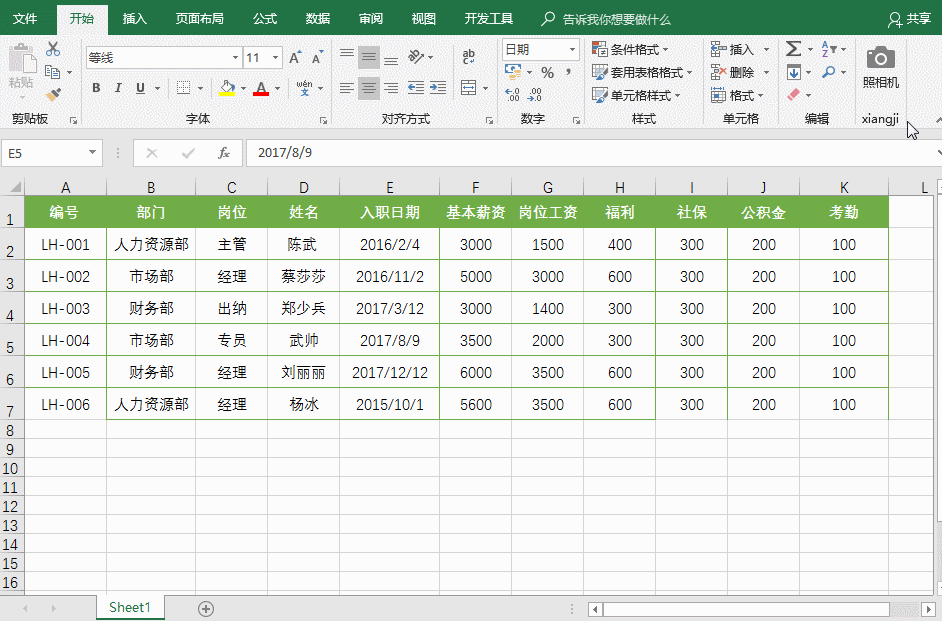942x621 pixels.
Task: Open the 格式 cells format dropdown
Action: (737, 95)
